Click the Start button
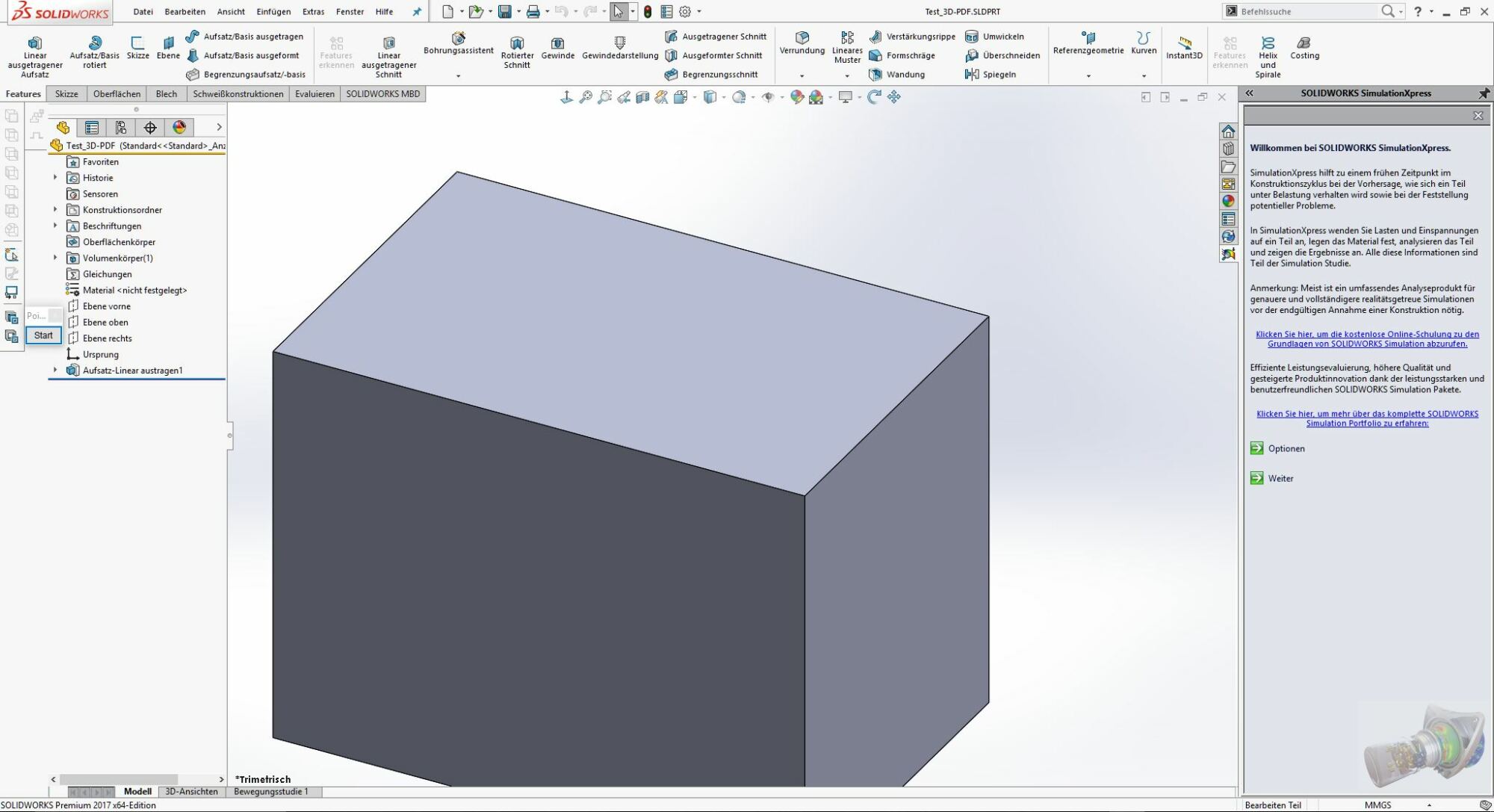The image size is (1494, 812). click(x=43, y=335)
